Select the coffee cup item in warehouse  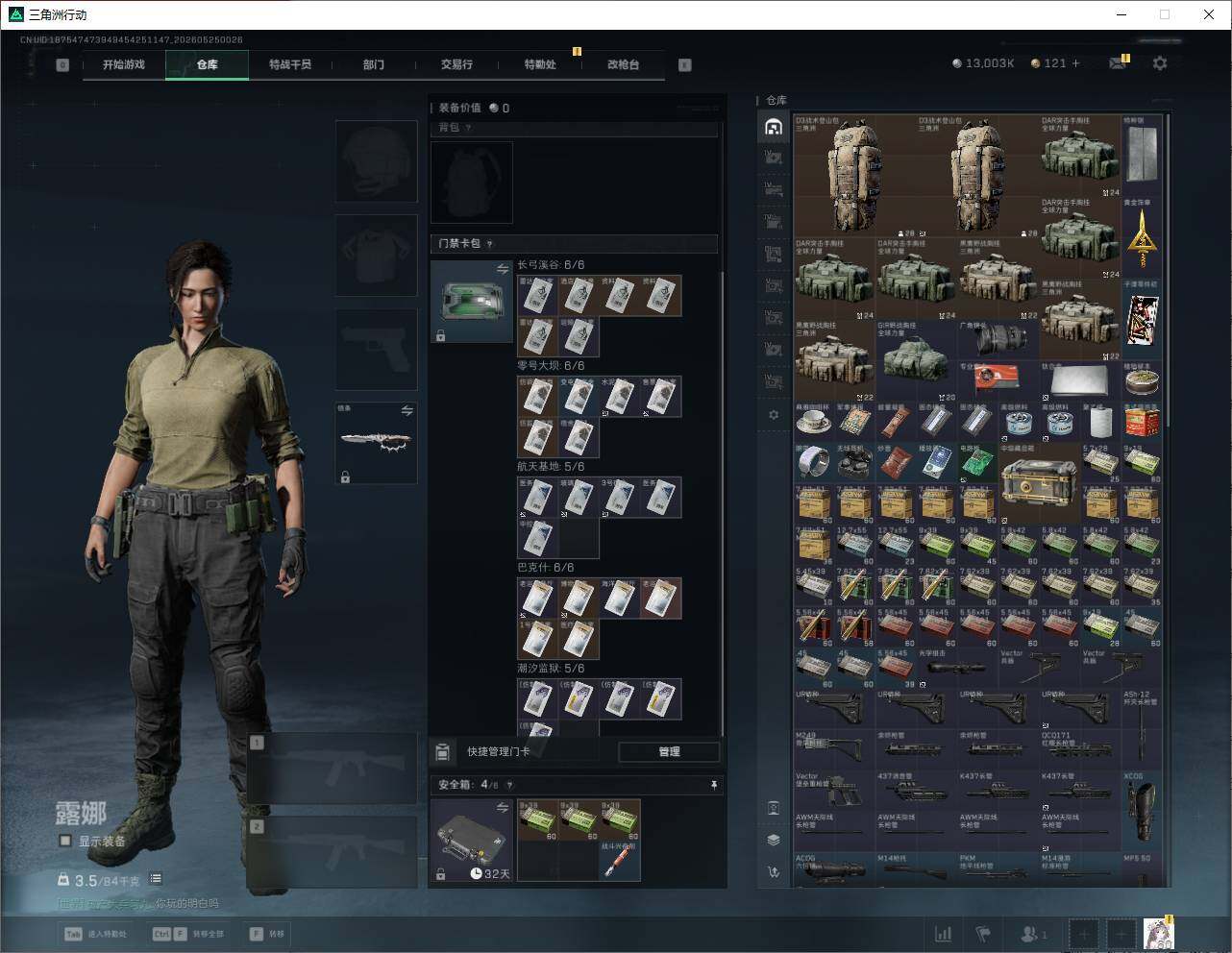click(814, 421)
